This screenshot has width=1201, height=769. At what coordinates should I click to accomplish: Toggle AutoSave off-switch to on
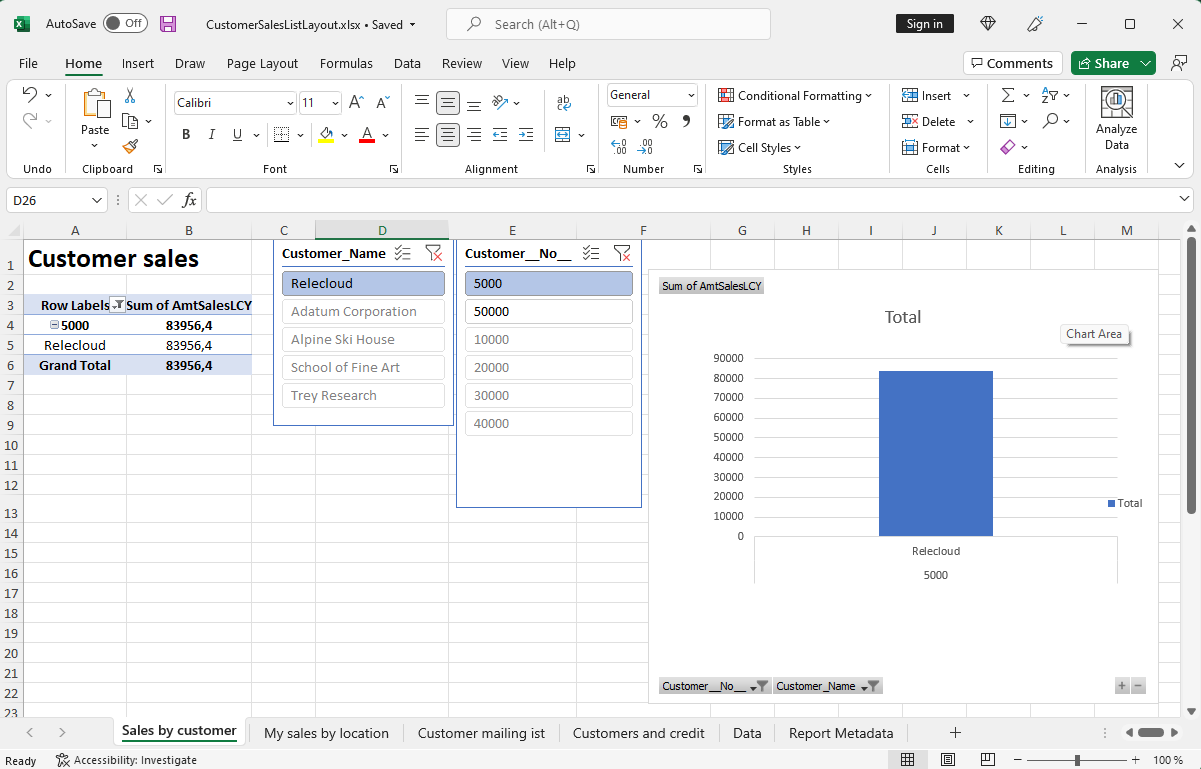click(125, 23)
